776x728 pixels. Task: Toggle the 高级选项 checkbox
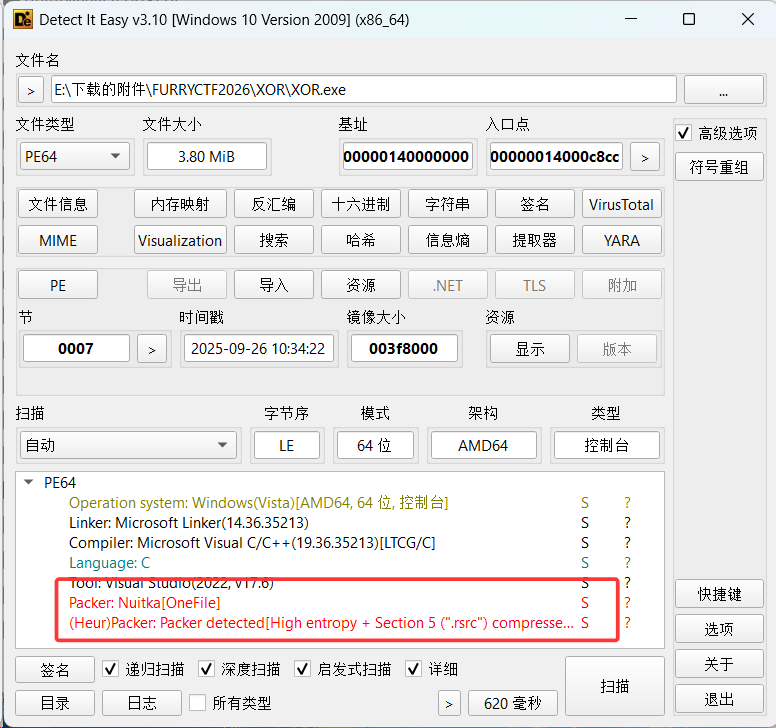(x=684, y=133)
